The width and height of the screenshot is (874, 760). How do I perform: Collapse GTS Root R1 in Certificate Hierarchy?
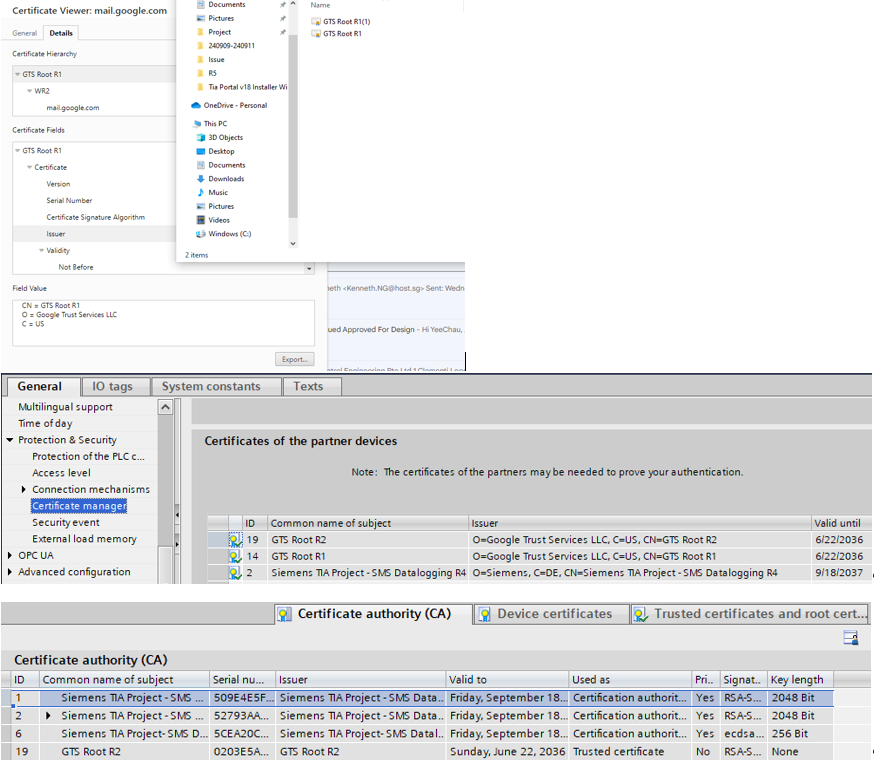17,74
